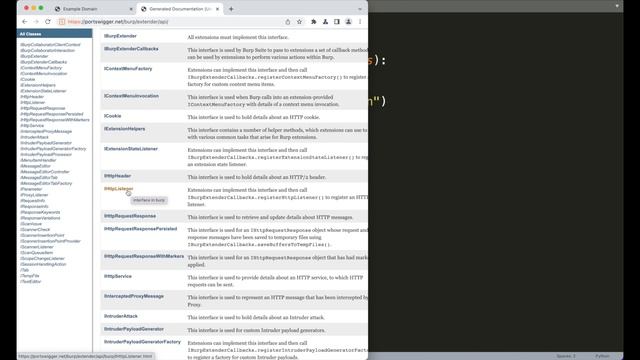The height and width of the screenshot is (360, 640).
Task: Click Python syntax selector in editor status bar
Action: (x=602, y=356)
